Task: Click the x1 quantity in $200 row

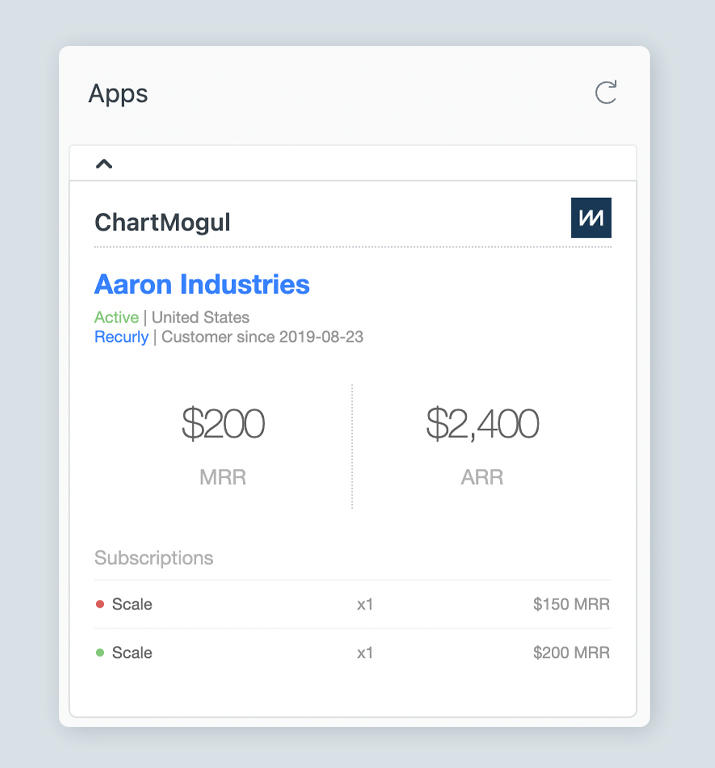Action: point(365,653)
